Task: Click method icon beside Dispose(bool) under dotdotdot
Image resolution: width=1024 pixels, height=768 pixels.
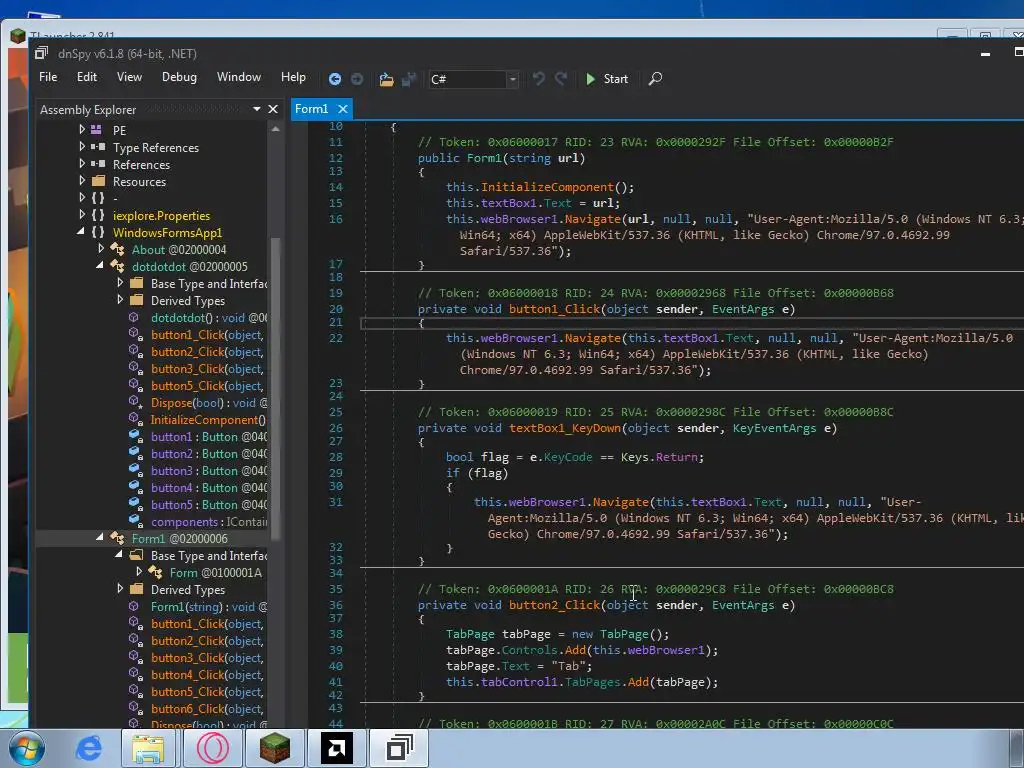Action: 135,402
